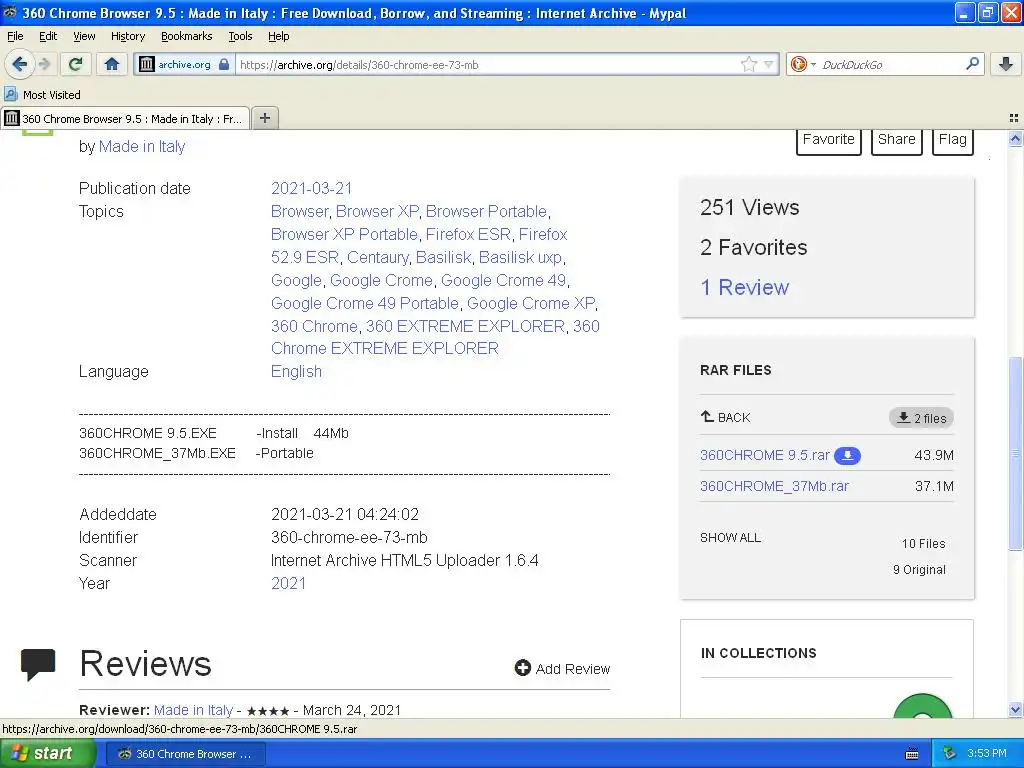Click the Add Review plus icon

point(522,667)
